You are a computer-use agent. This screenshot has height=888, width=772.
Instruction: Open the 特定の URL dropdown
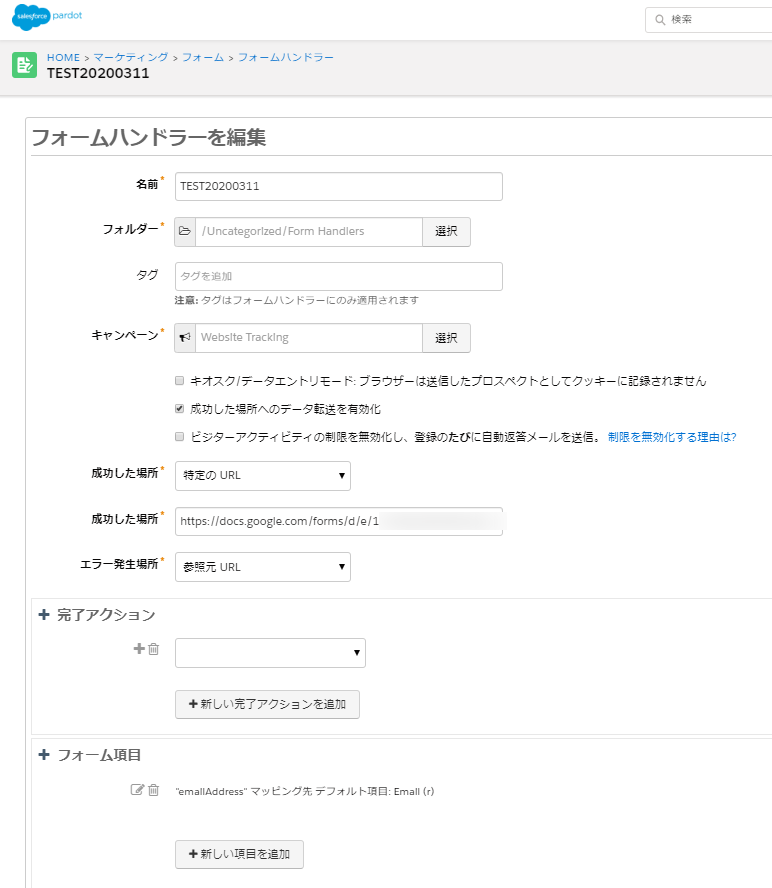coord(262,476)
